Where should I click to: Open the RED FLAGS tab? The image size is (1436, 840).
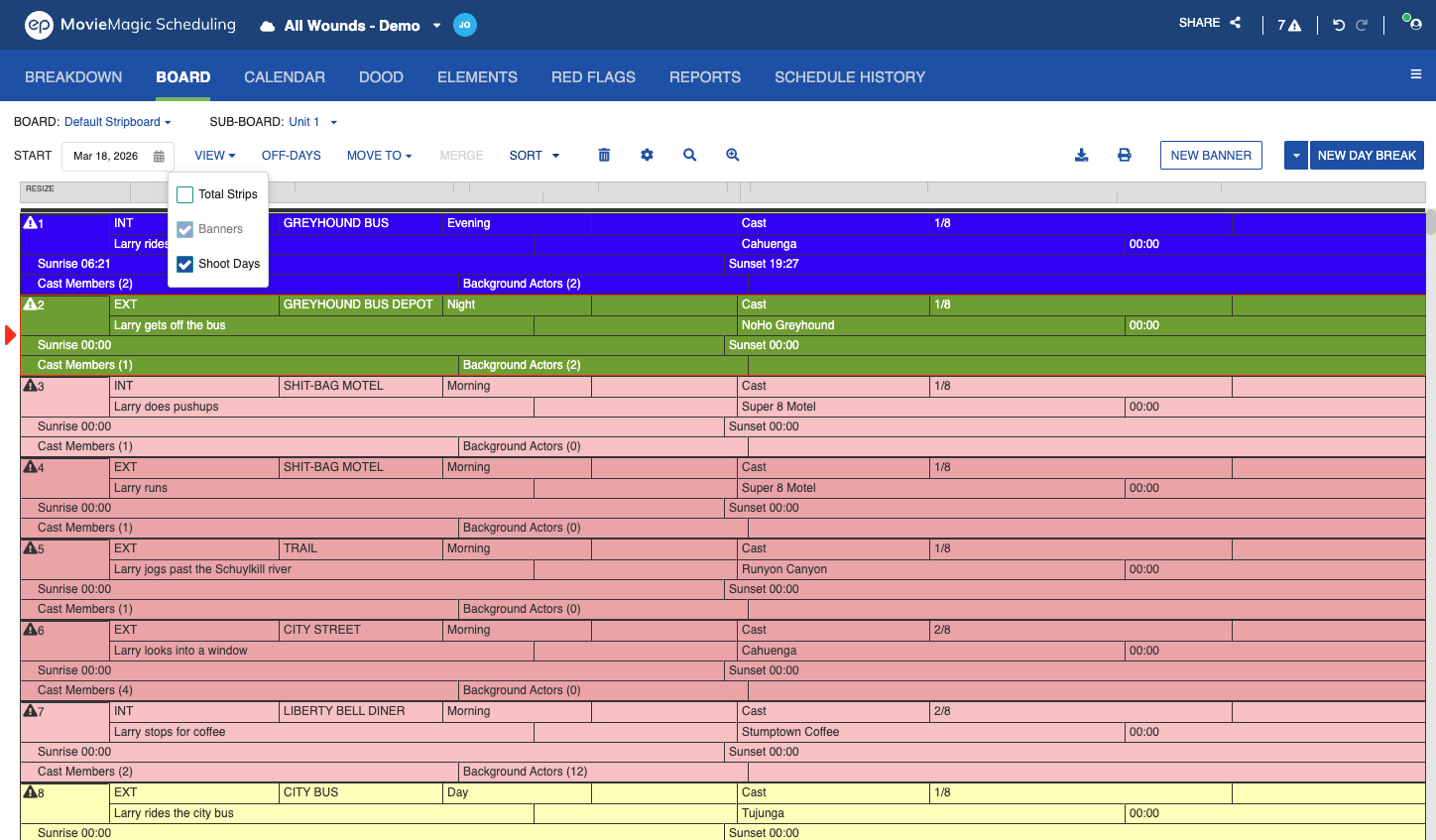click(593, 76)
